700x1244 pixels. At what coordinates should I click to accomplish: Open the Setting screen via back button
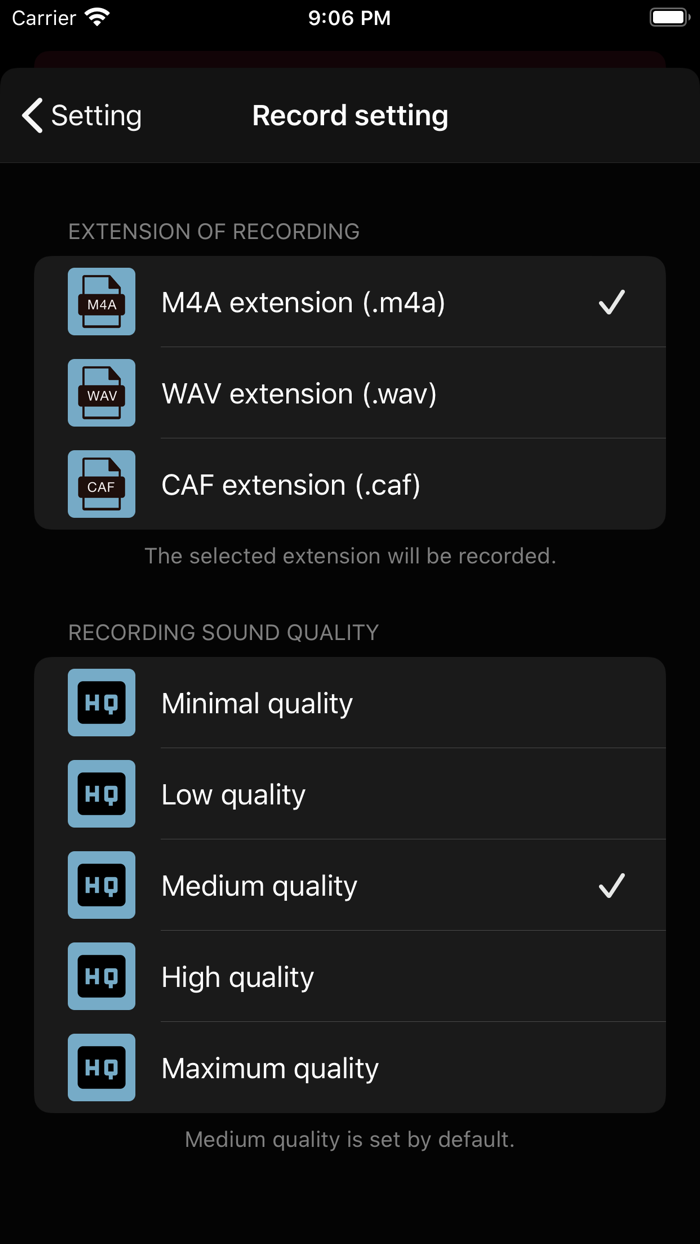coord(80,115)
